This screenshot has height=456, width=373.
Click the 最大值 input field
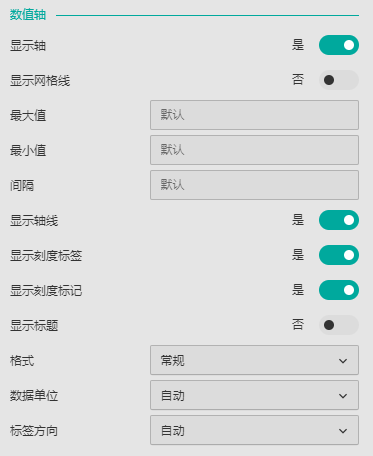254,115
